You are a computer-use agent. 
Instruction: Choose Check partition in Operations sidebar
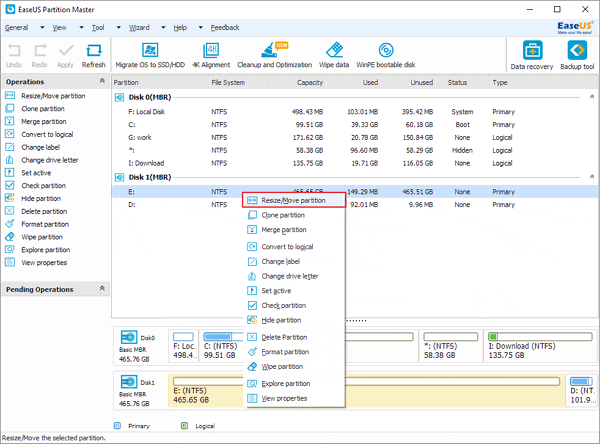(x=43, y=186)
